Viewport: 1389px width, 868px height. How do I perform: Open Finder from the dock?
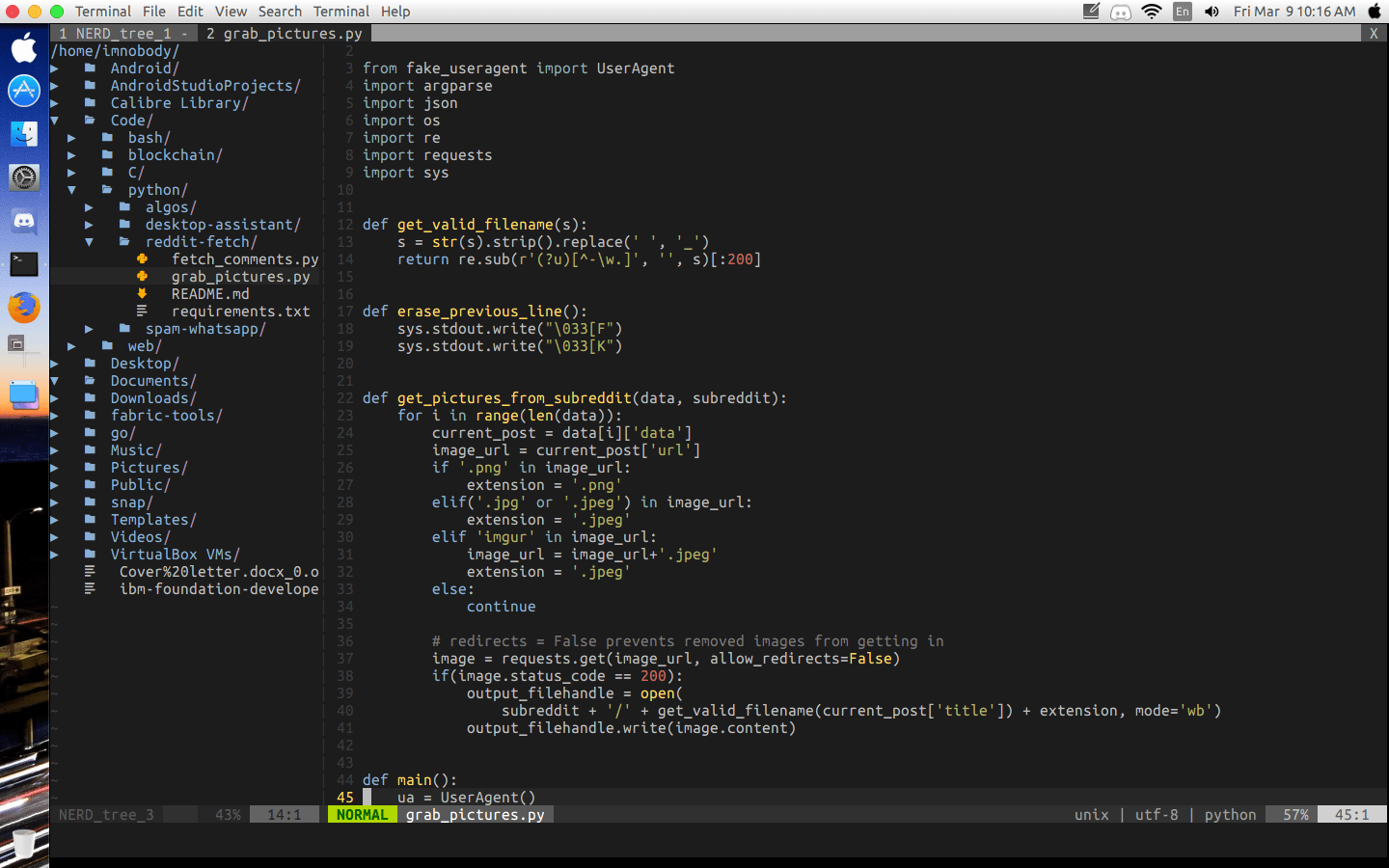24,134
